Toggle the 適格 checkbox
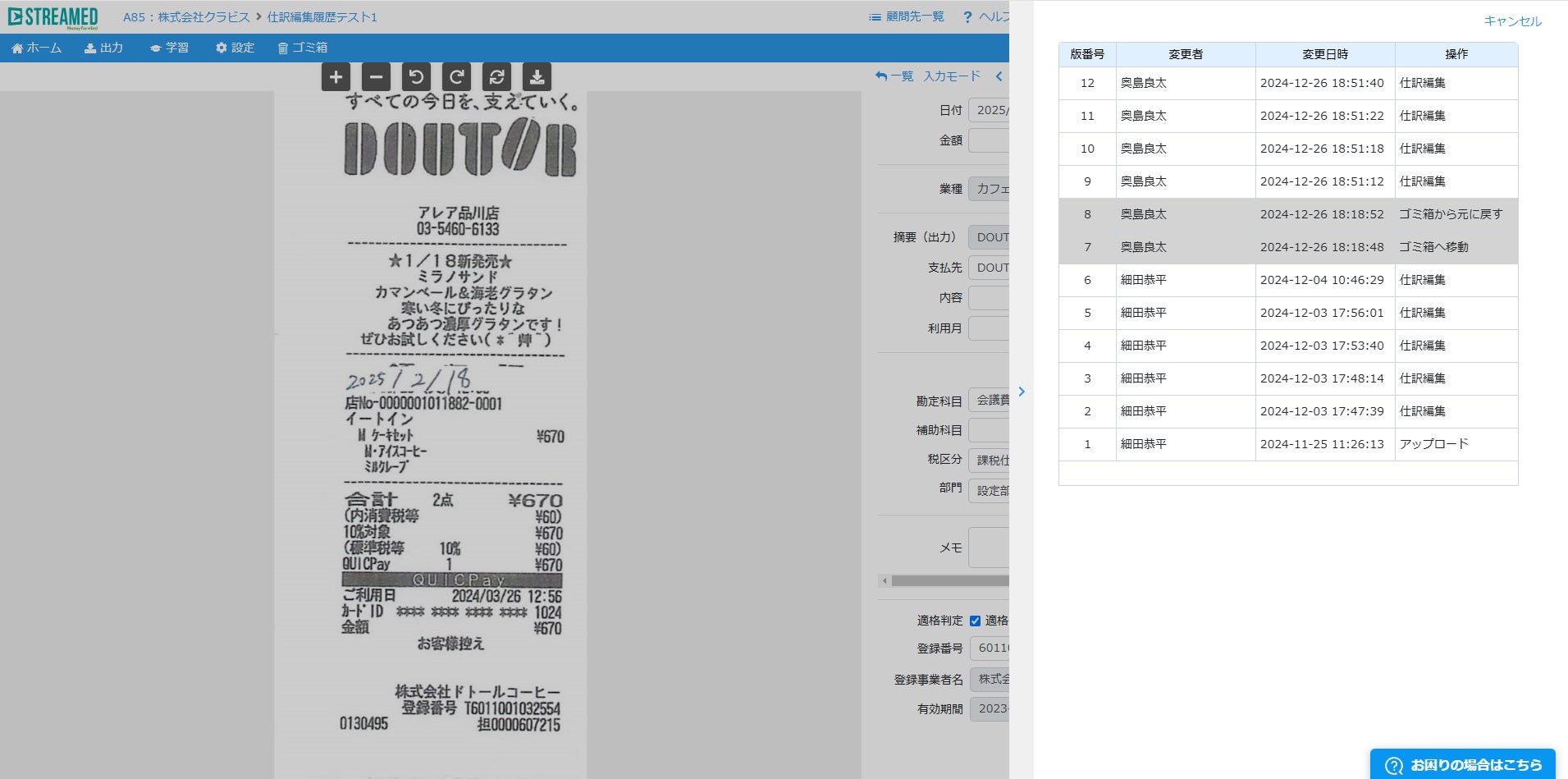Viewport: 1568px width, 779px height. click(975, 621)
